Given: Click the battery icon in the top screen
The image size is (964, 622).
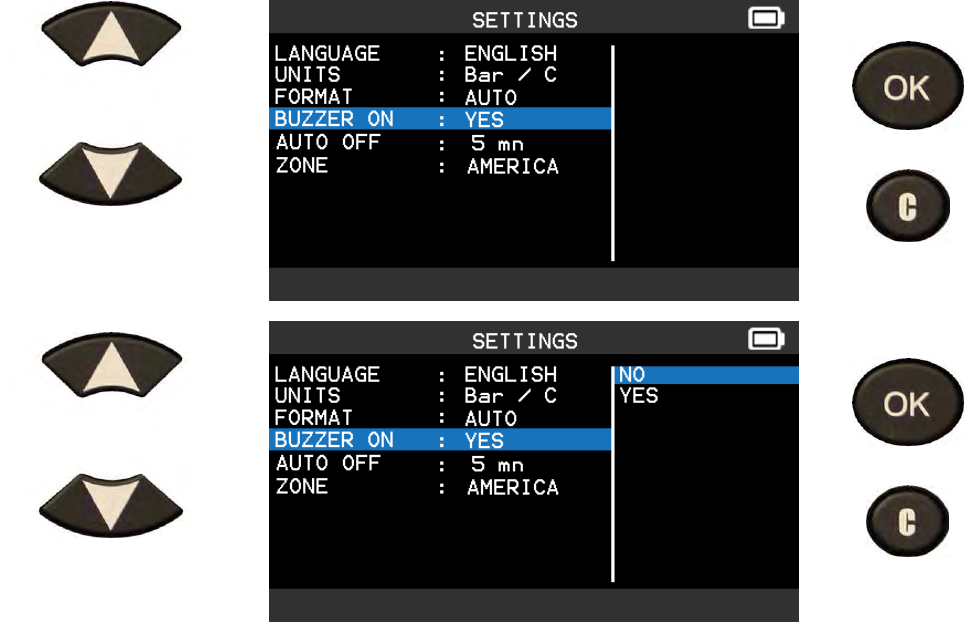Looking at the screenshot, I should [x=766, y=18].
